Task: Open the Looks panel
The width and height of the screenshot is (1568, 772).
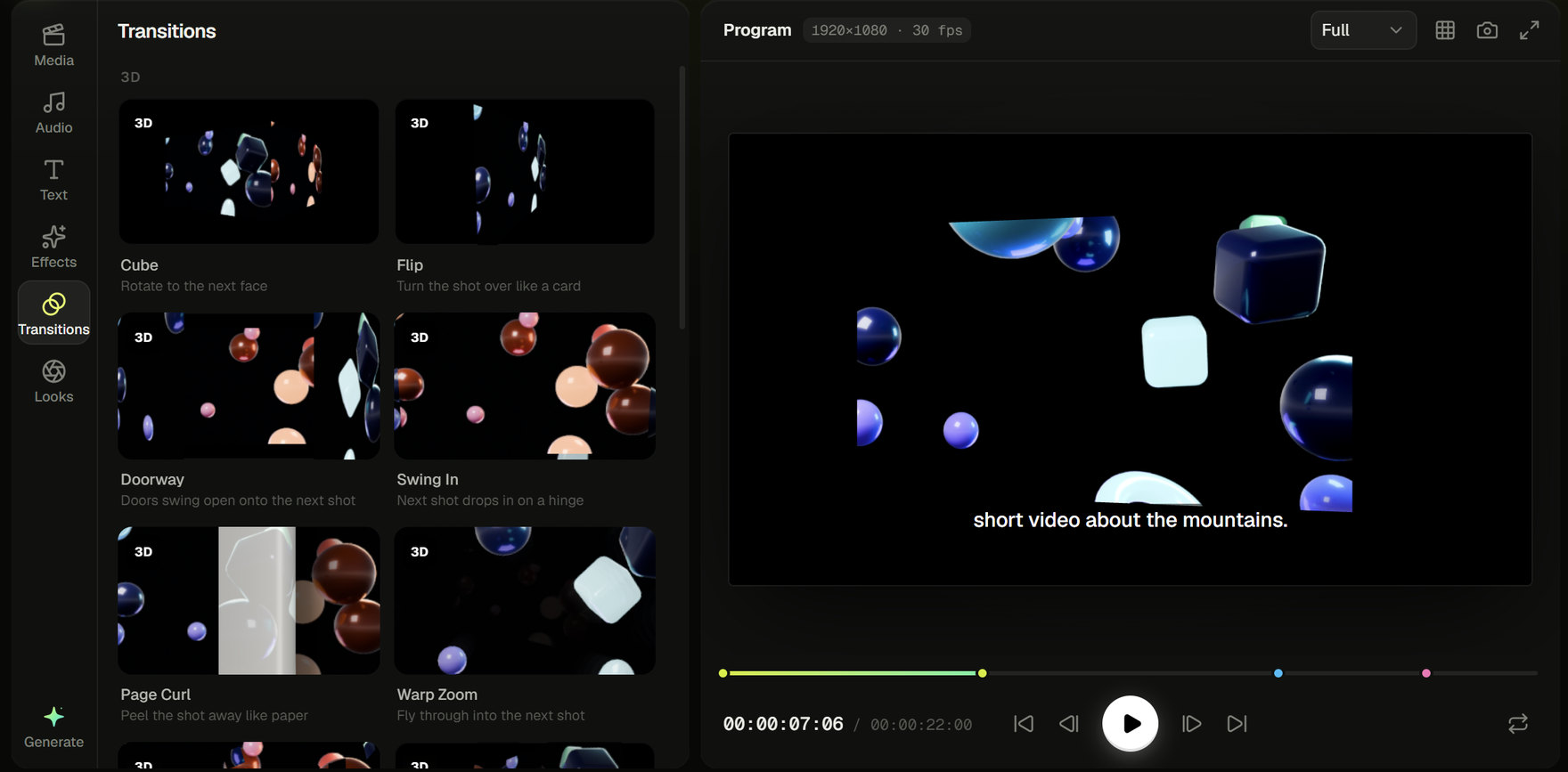Action: coord(53,382)
